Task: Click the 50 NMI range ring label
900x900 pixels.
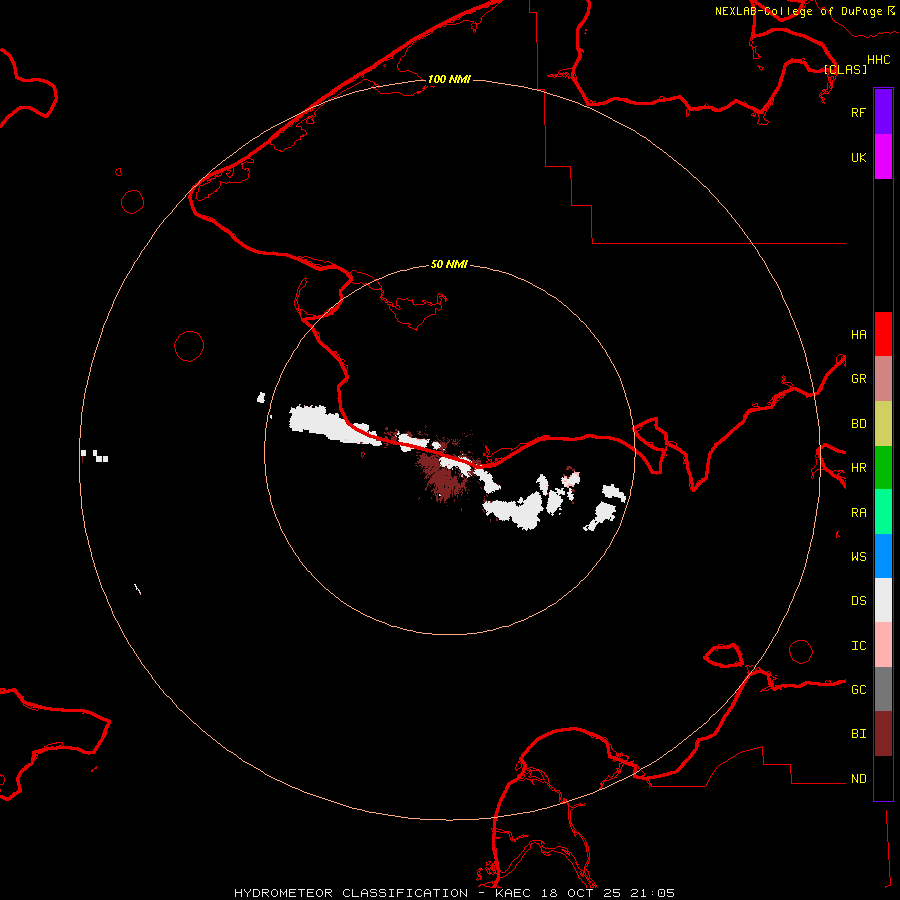Action: (449, 264)
